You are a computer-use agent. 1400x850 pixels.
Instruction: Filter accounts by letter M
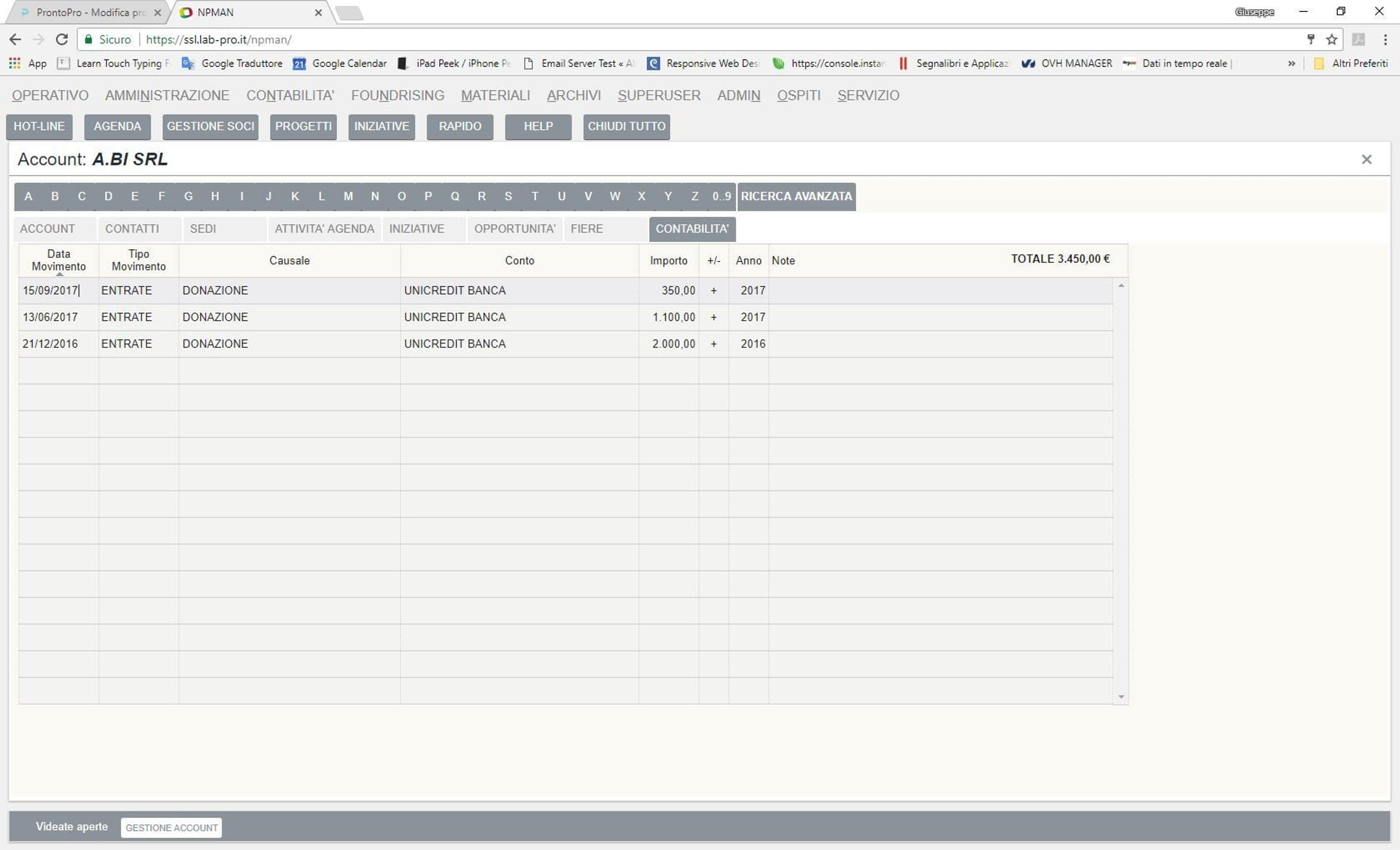point(348,197)
